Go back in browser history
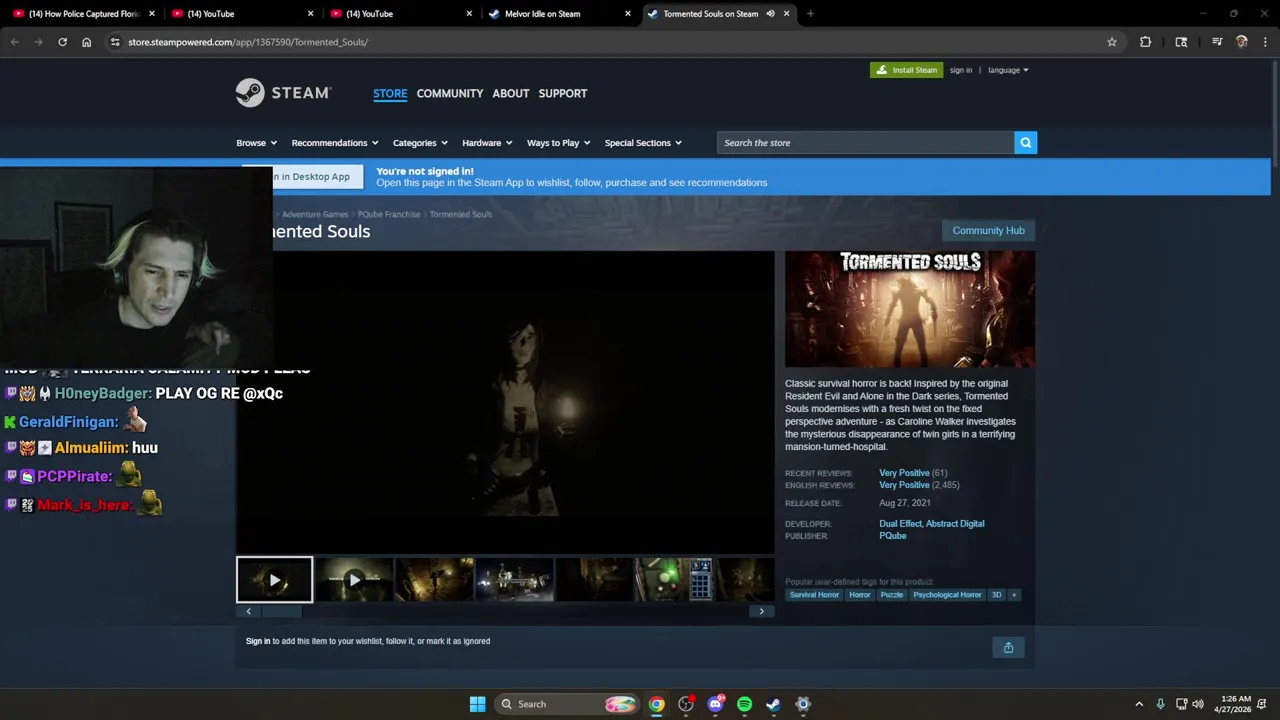Viewport: 1280px width, 720px height. coord(14,42)
